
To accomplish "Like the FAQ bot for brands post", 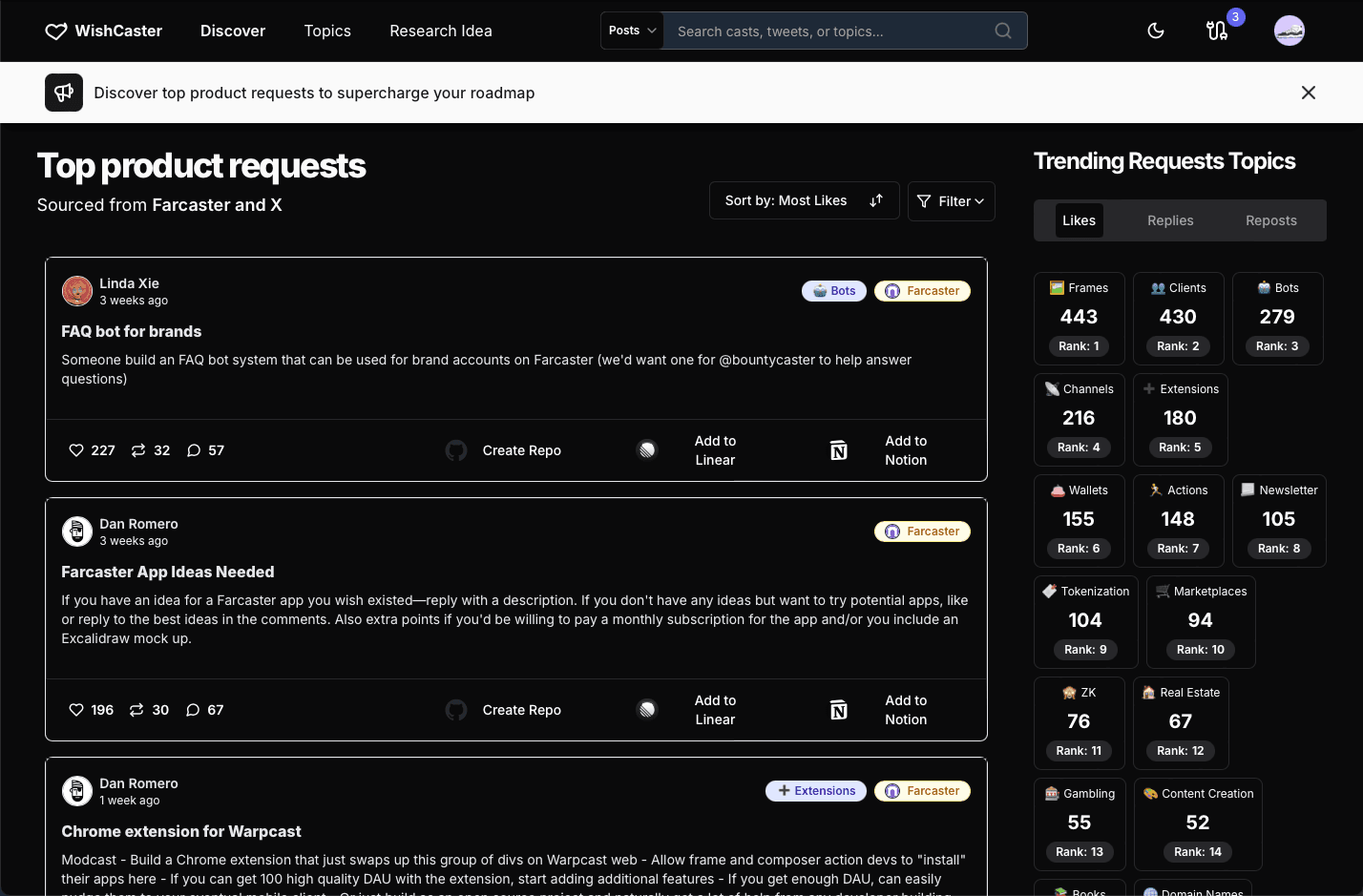I will 76,450.
